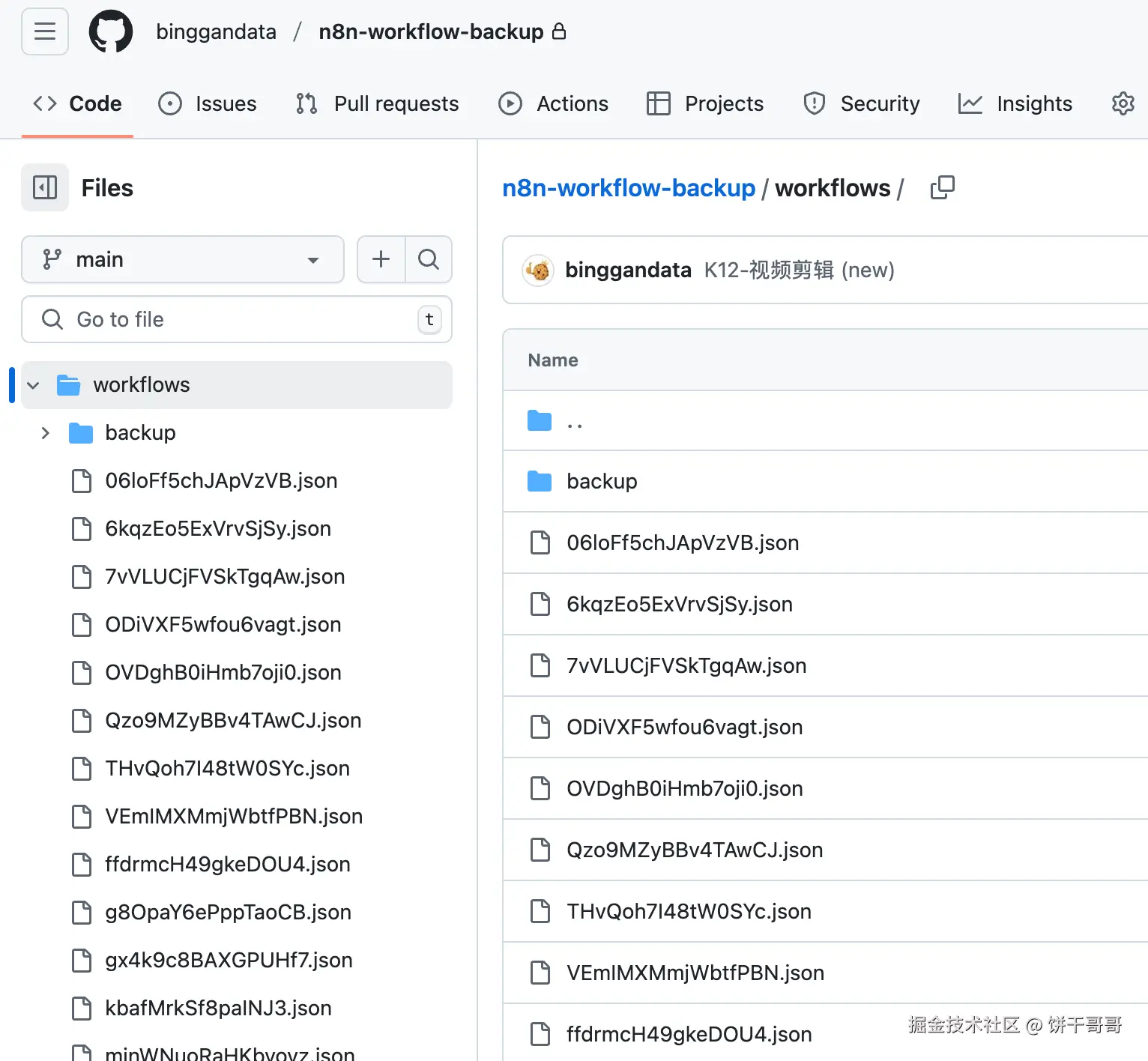
Task: Collapse the workflows folder in tree
Action: click(33, 385)
